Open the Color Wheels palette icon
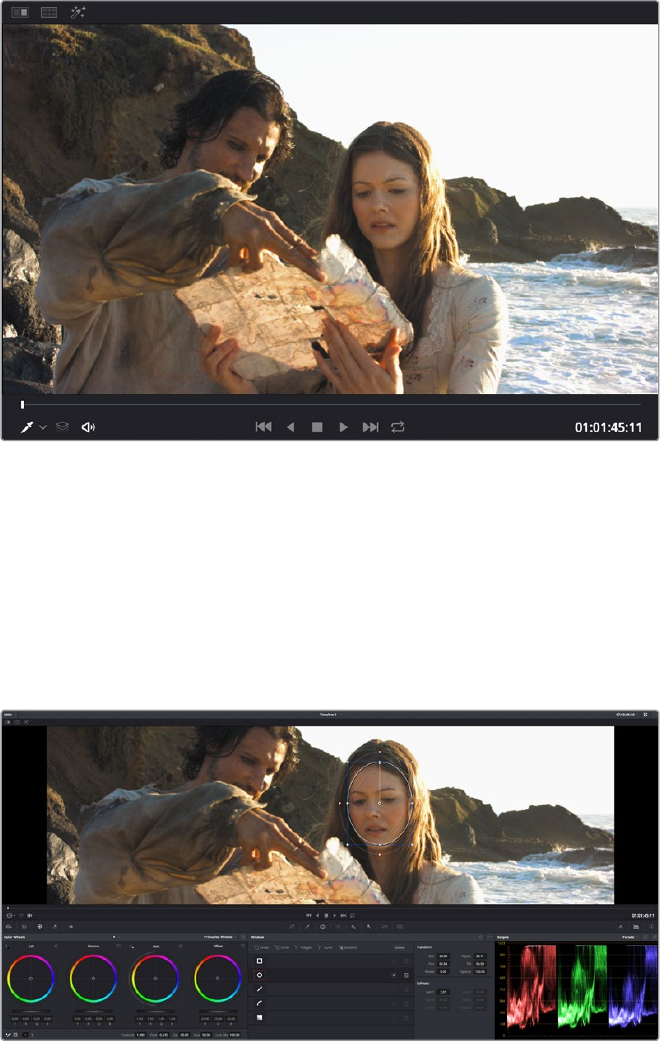Viewport: 660px width, 1041px height. tap(40, 926)
